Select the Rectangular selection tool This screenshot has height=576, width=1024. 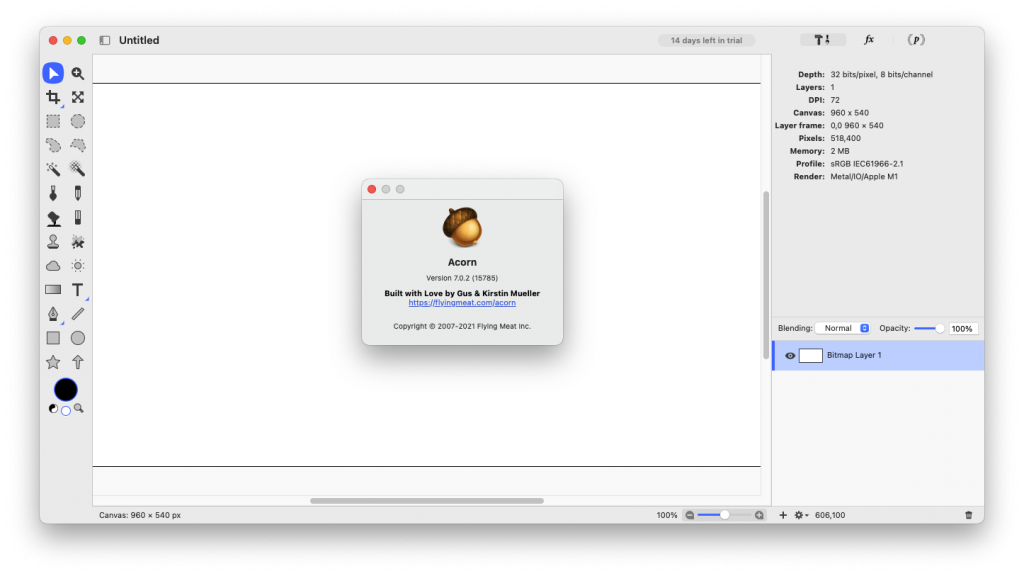point(53,121)
